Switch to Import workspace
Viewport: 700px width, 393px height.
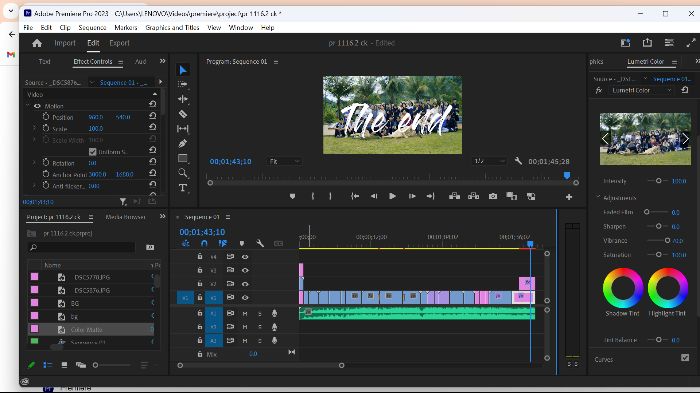coord(65,43)
